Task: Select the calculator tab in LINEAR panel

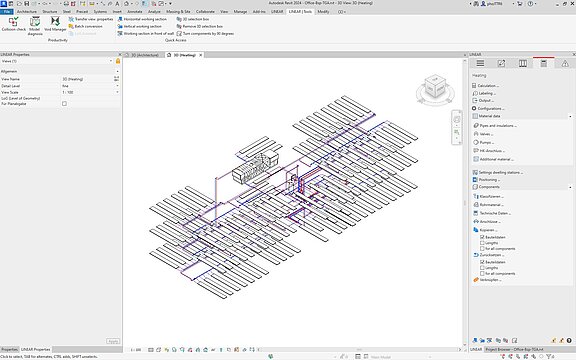Action: coord(544,64)
